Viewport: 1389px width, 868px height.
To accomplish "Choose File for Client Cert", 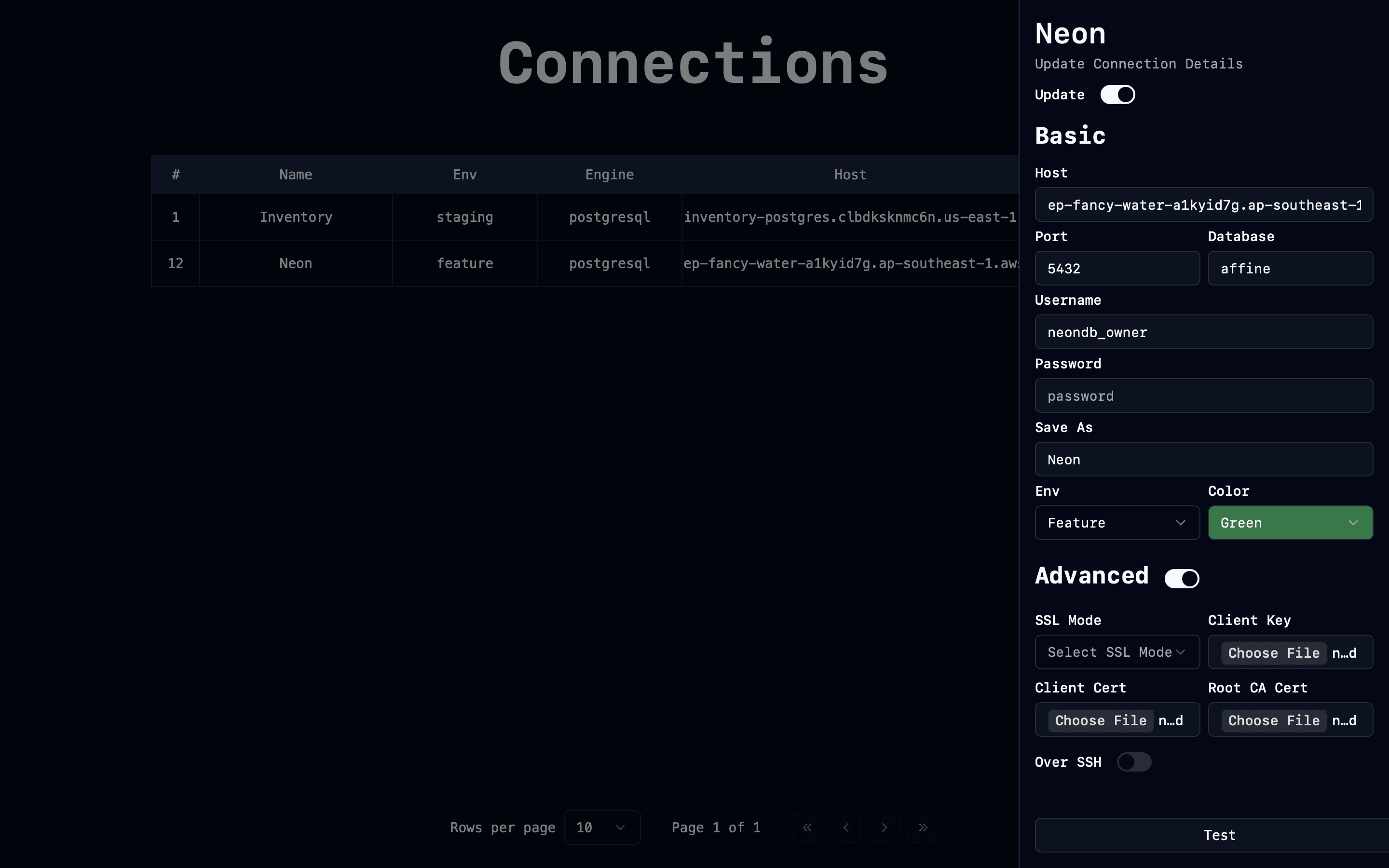I will coord(1100,720).
